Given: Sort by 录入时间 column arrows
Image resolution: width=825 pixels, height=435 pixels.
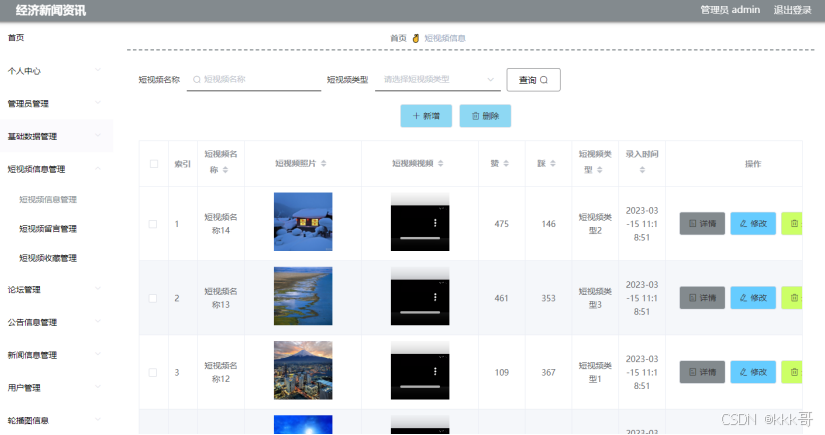Looking at the screenshot, I should click(x=642, y=170).
